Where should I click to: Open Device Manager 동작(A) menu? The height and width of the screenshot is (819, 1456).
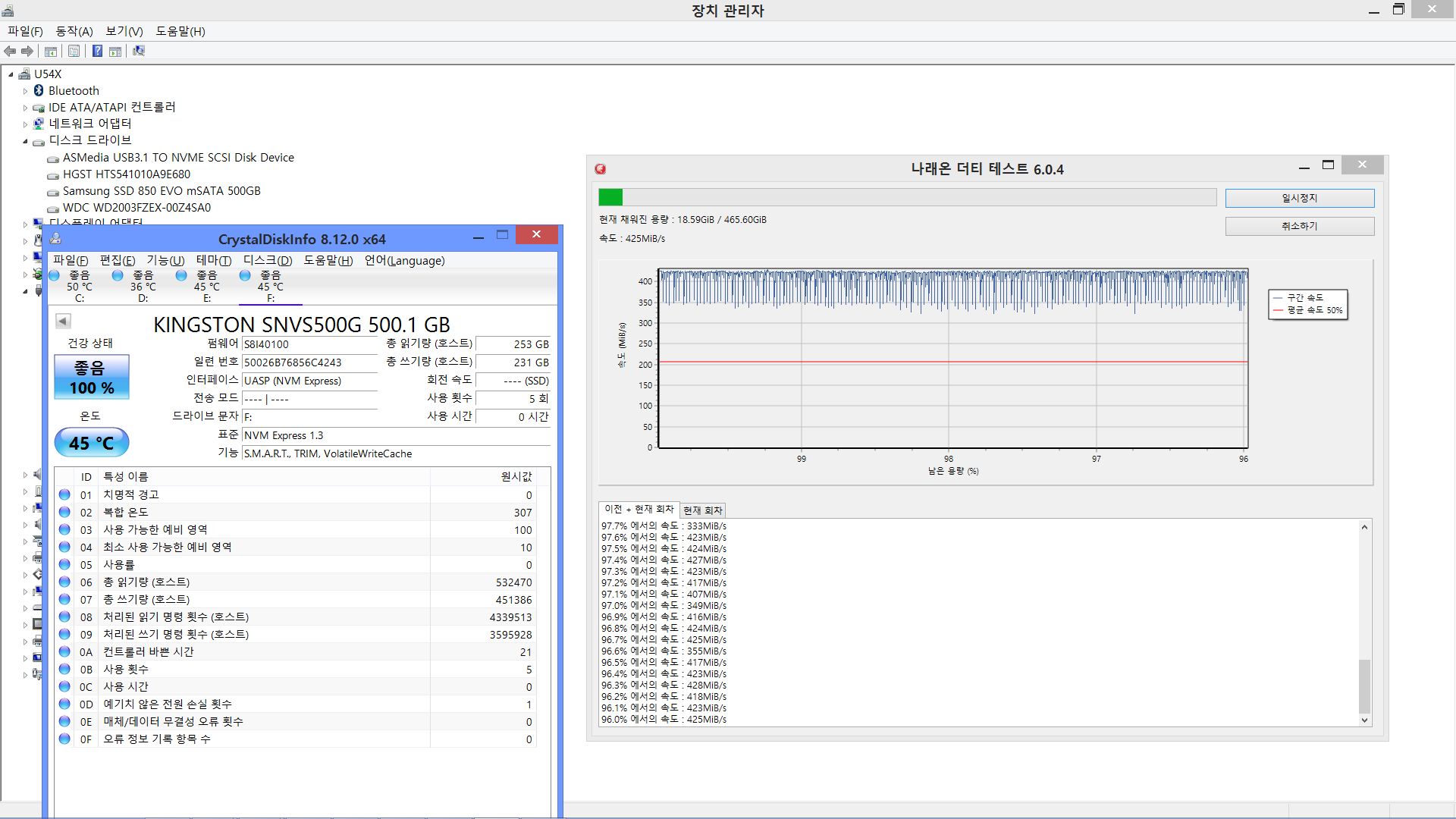(74, 31)
